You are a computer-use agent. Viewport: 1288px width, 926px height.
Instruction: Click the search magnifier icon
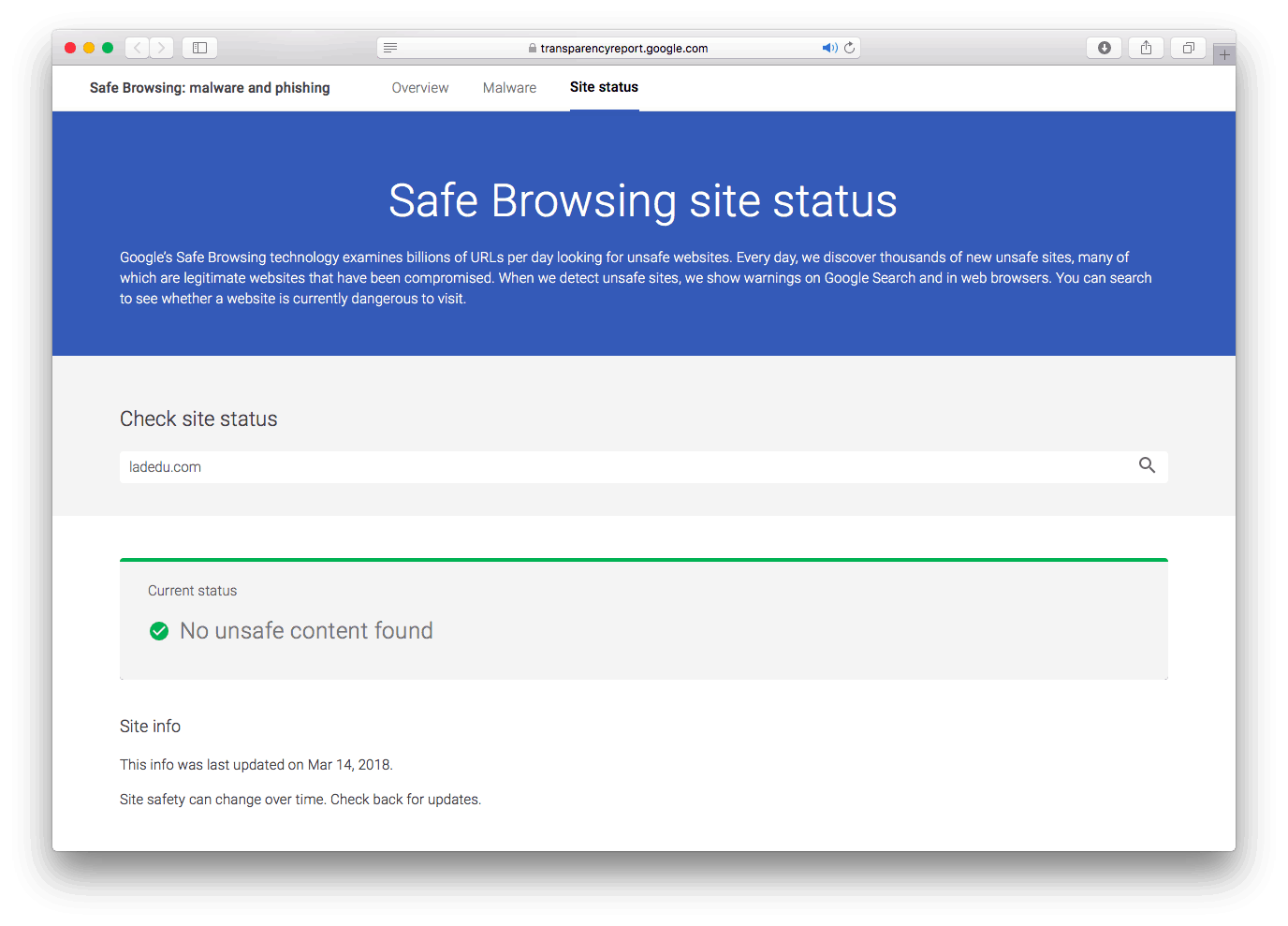click(1147, 465)
